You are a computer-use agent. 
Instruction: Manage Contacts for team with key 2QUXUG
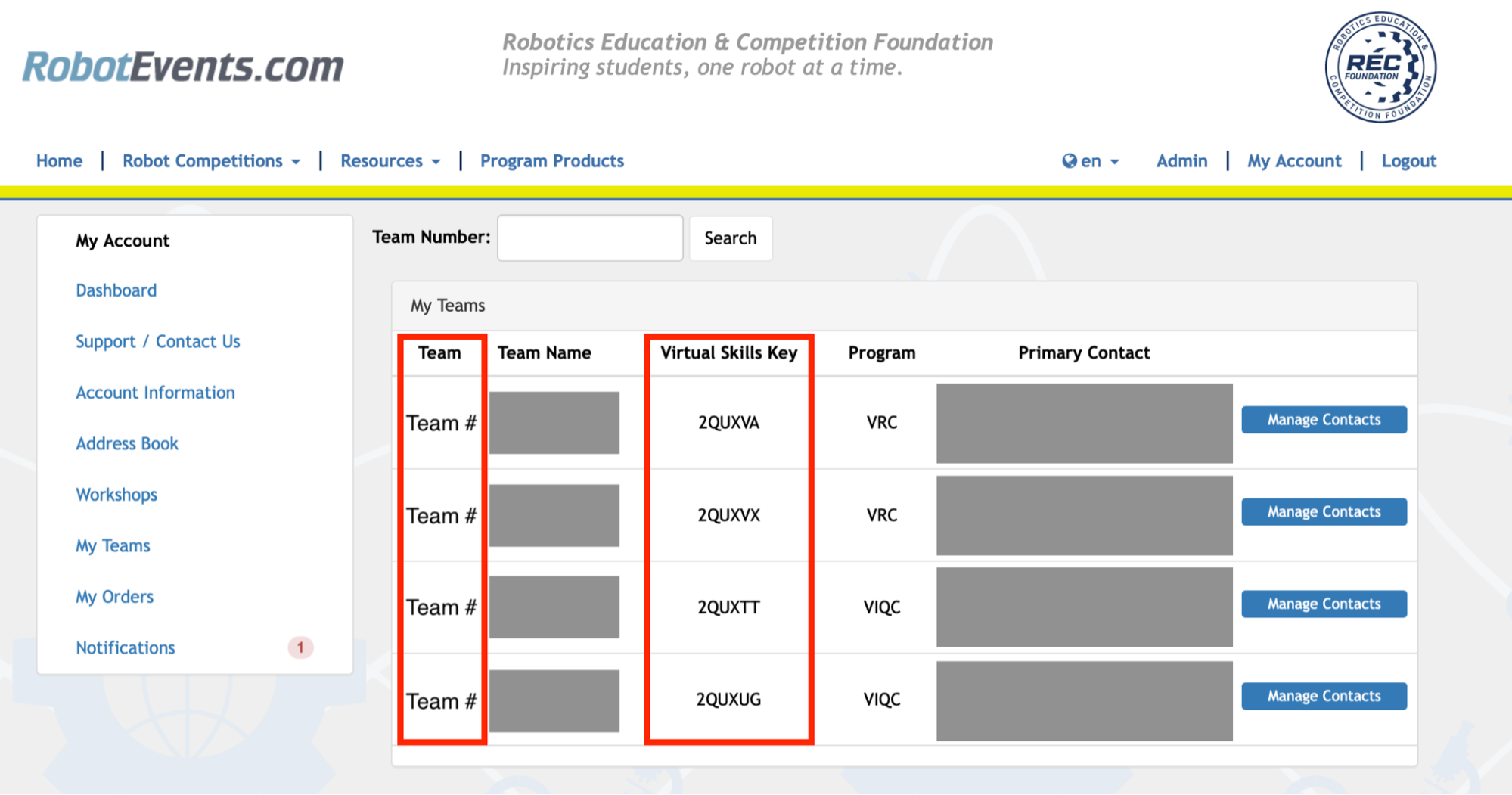pyautogui.click(x=1324, y=697)
